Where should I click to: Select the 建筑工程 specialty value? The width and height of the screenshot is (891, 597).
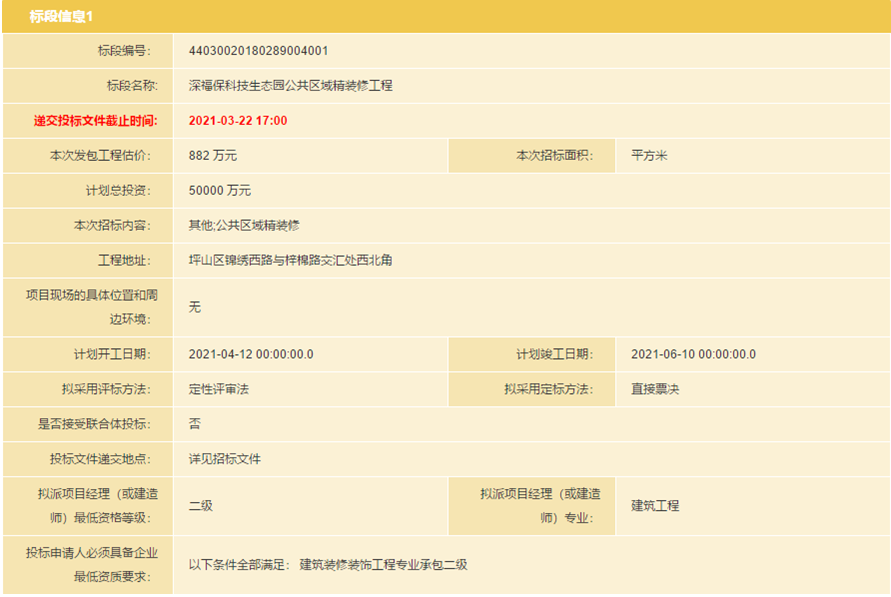pos(655,506)
